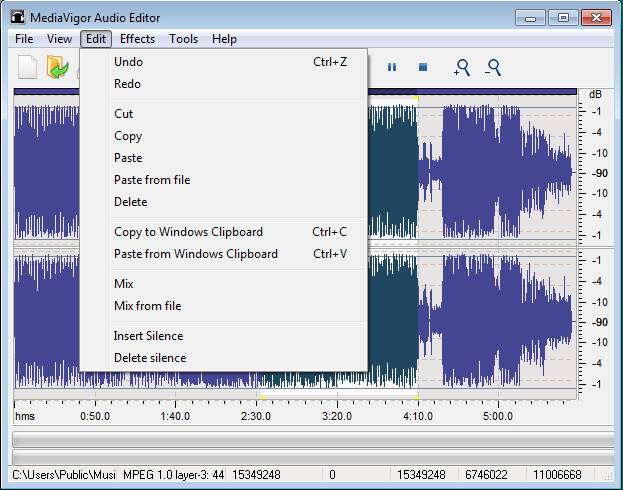The image size is (623, 490).
Task: Click Copy to Windows Clipboard
Action: pyautogui.click(x=188, y=232)
